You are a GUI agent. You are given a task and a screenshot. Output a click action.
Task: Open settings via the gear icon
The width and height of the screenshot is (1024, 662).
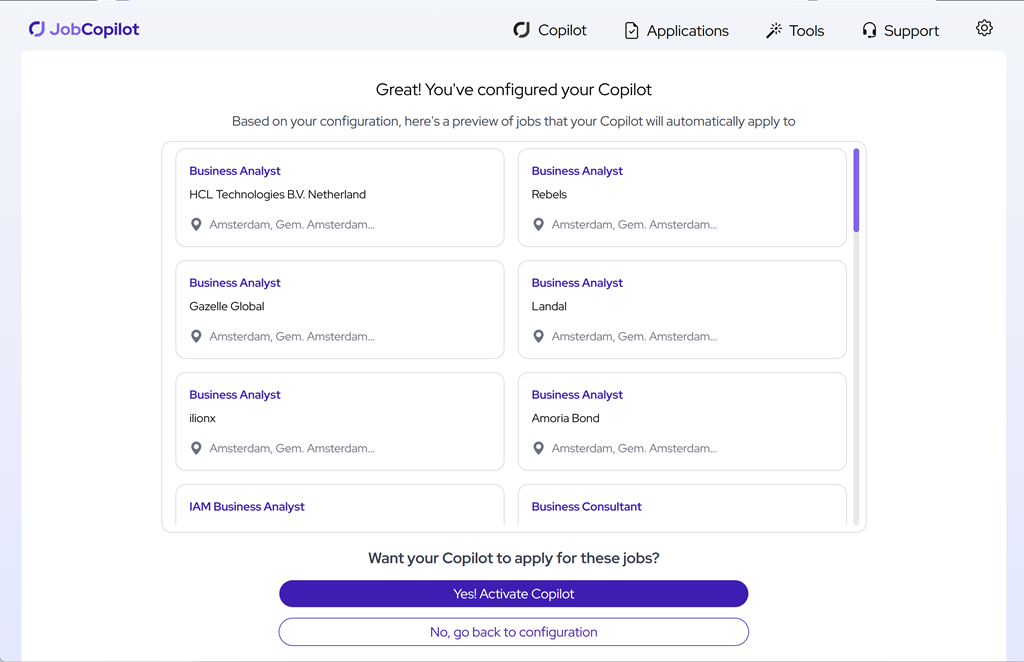pos(984,28)
